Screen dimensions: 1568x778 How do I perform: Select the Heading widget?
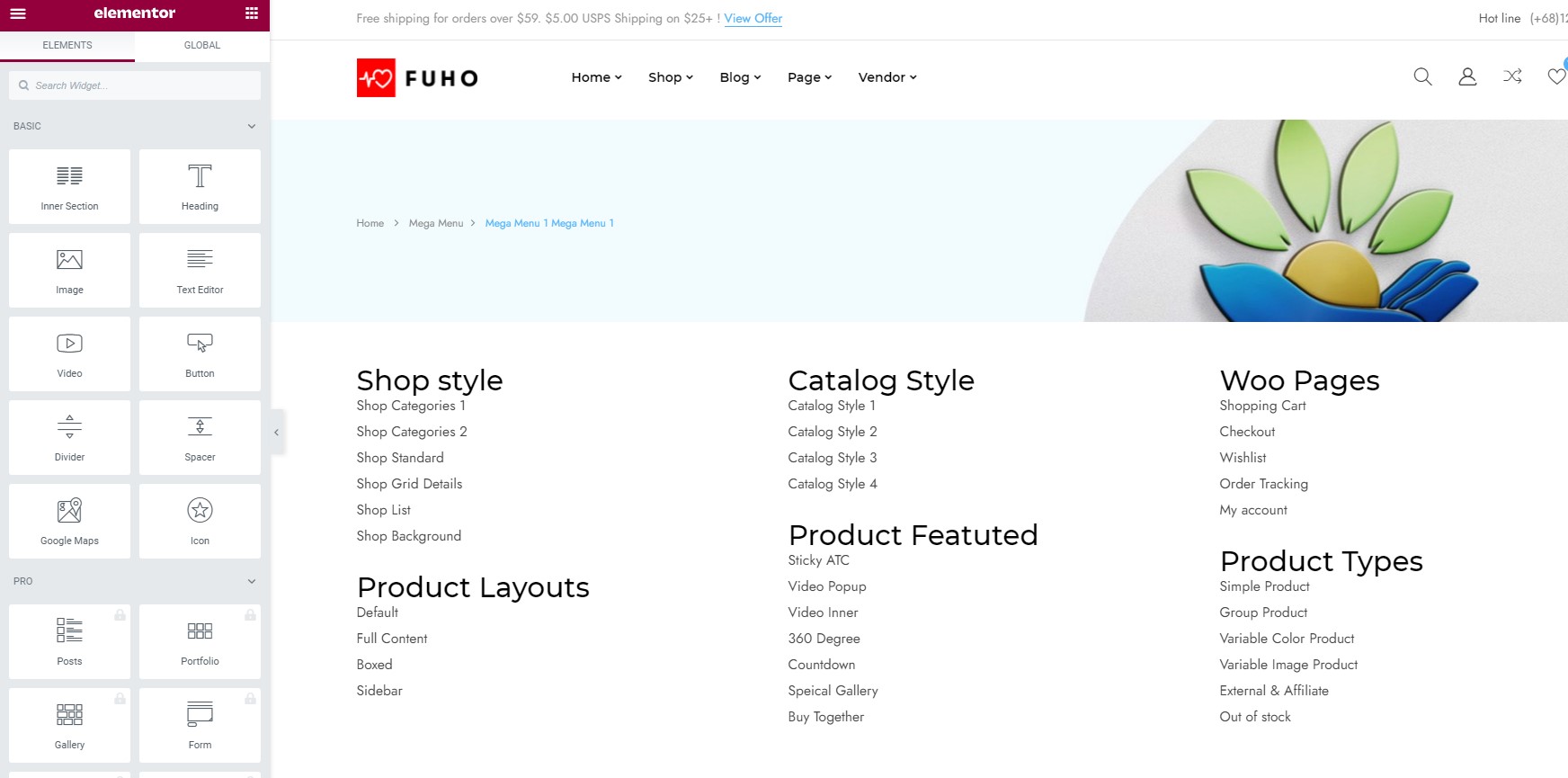click(x=200, y=186)
